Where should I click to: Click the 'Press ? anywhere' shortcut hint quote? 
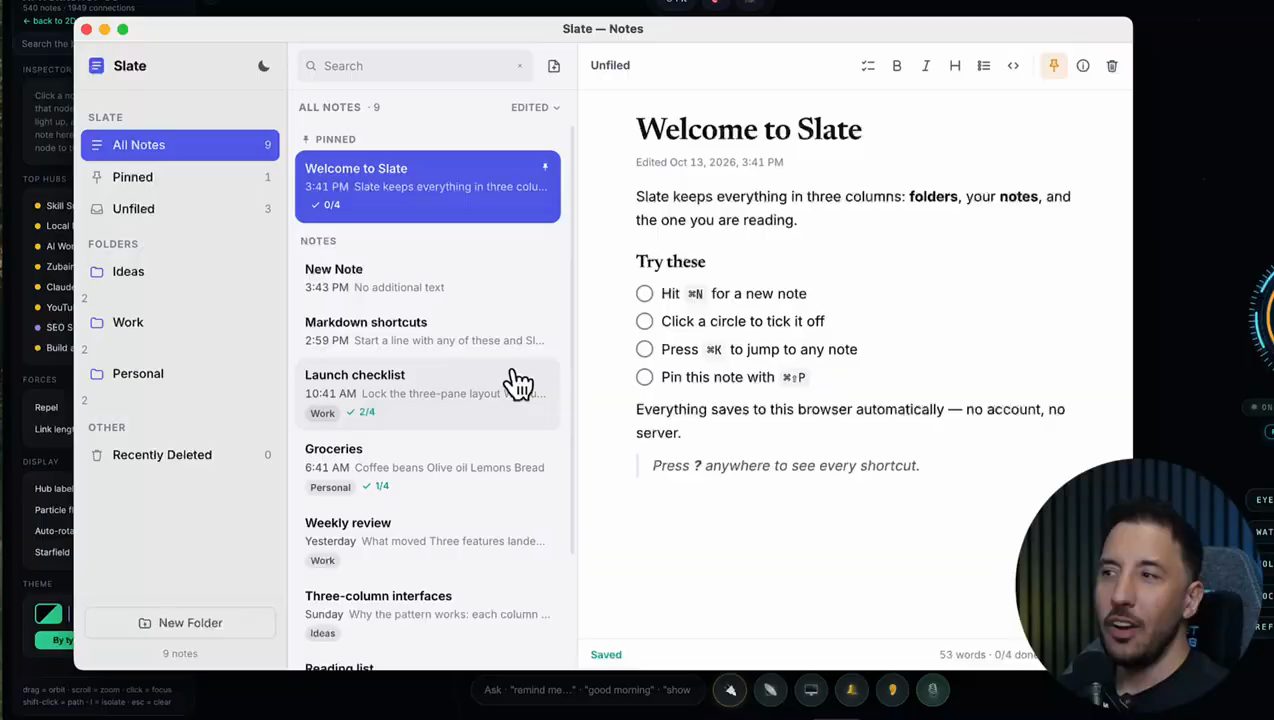[785, 466]
